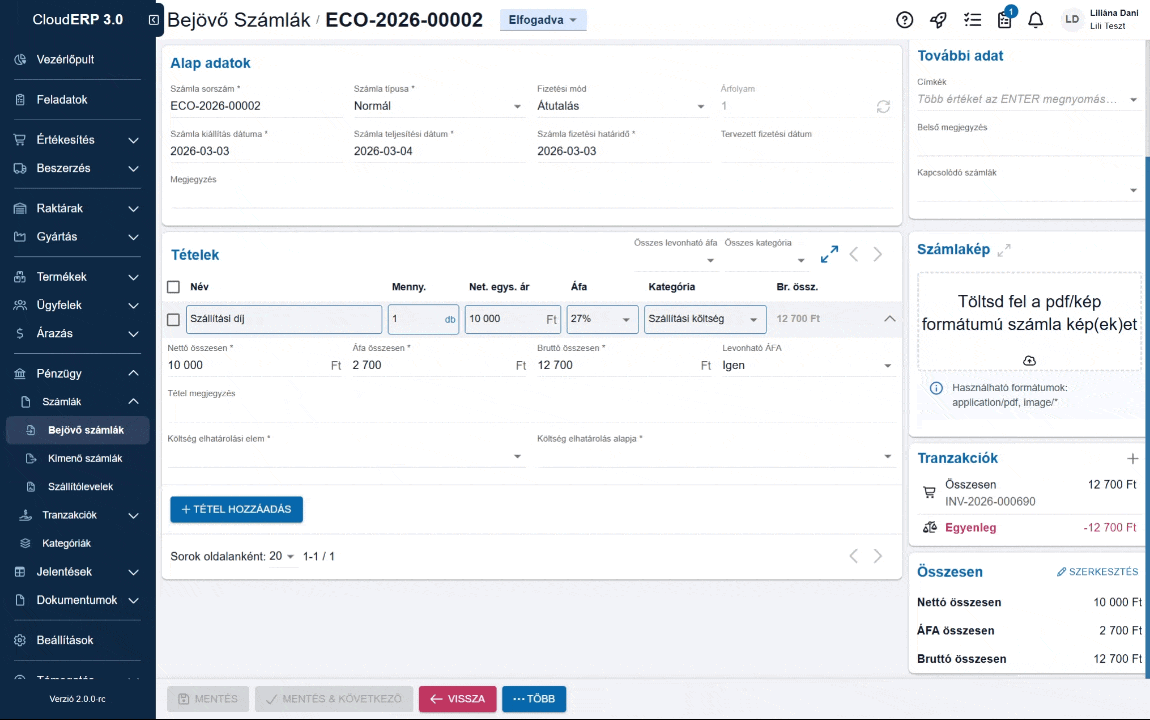The height and width of the screenshot is (720, 1150).
Task: Open the Elfogadva status dropdown
Action: (543, 20)
